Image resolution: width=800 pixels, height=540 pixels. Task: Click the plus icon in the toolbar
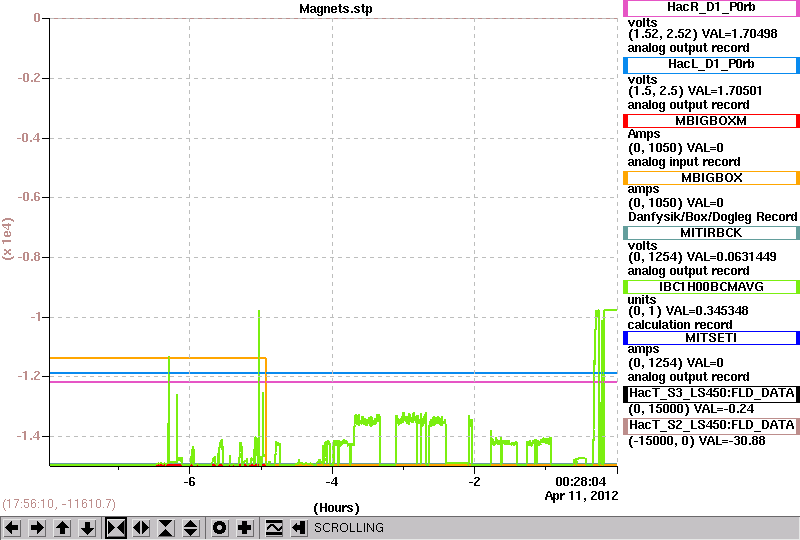[x=245, y=528]
